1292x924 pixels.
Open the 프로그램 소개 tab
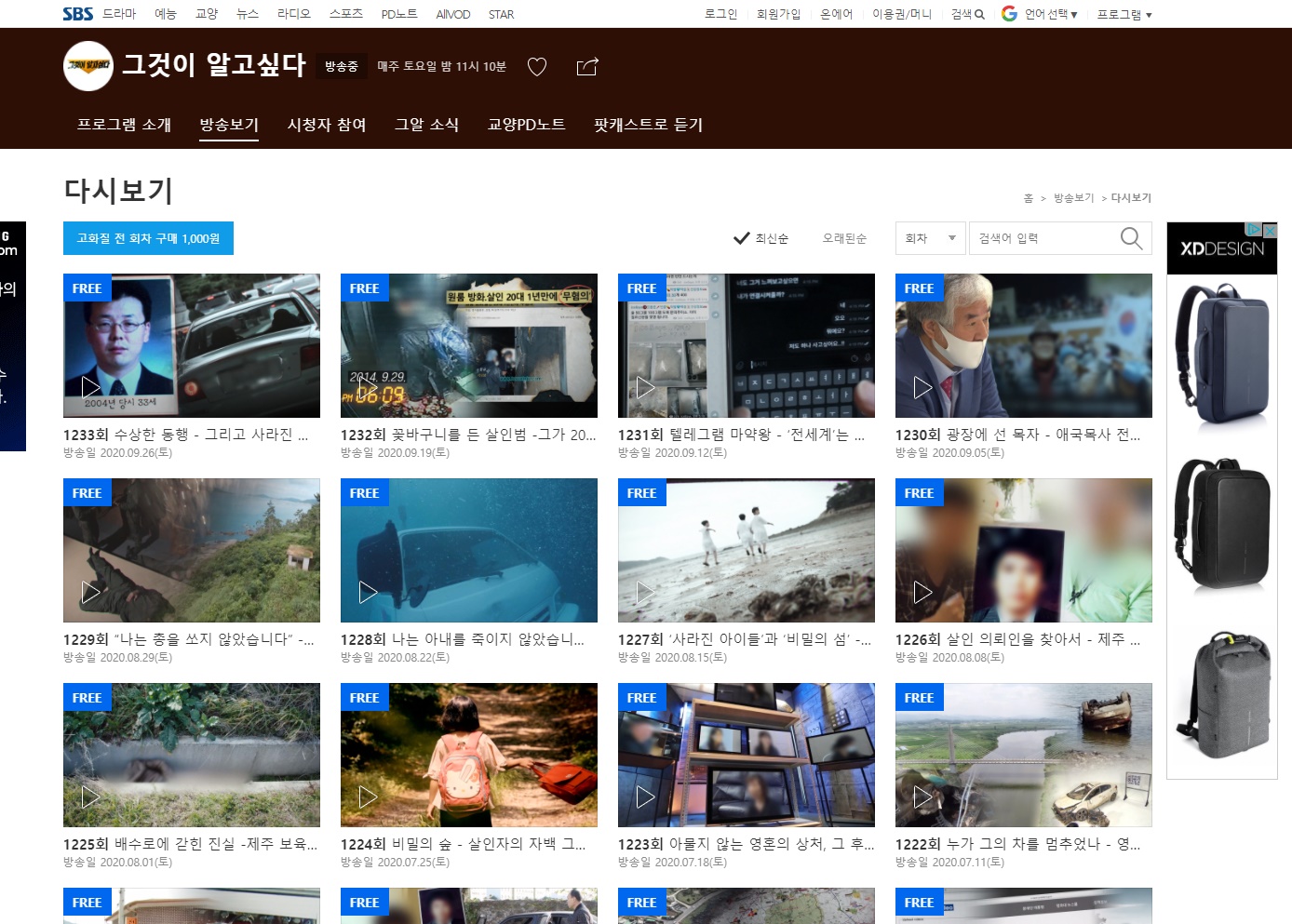[x=124, y=124]
